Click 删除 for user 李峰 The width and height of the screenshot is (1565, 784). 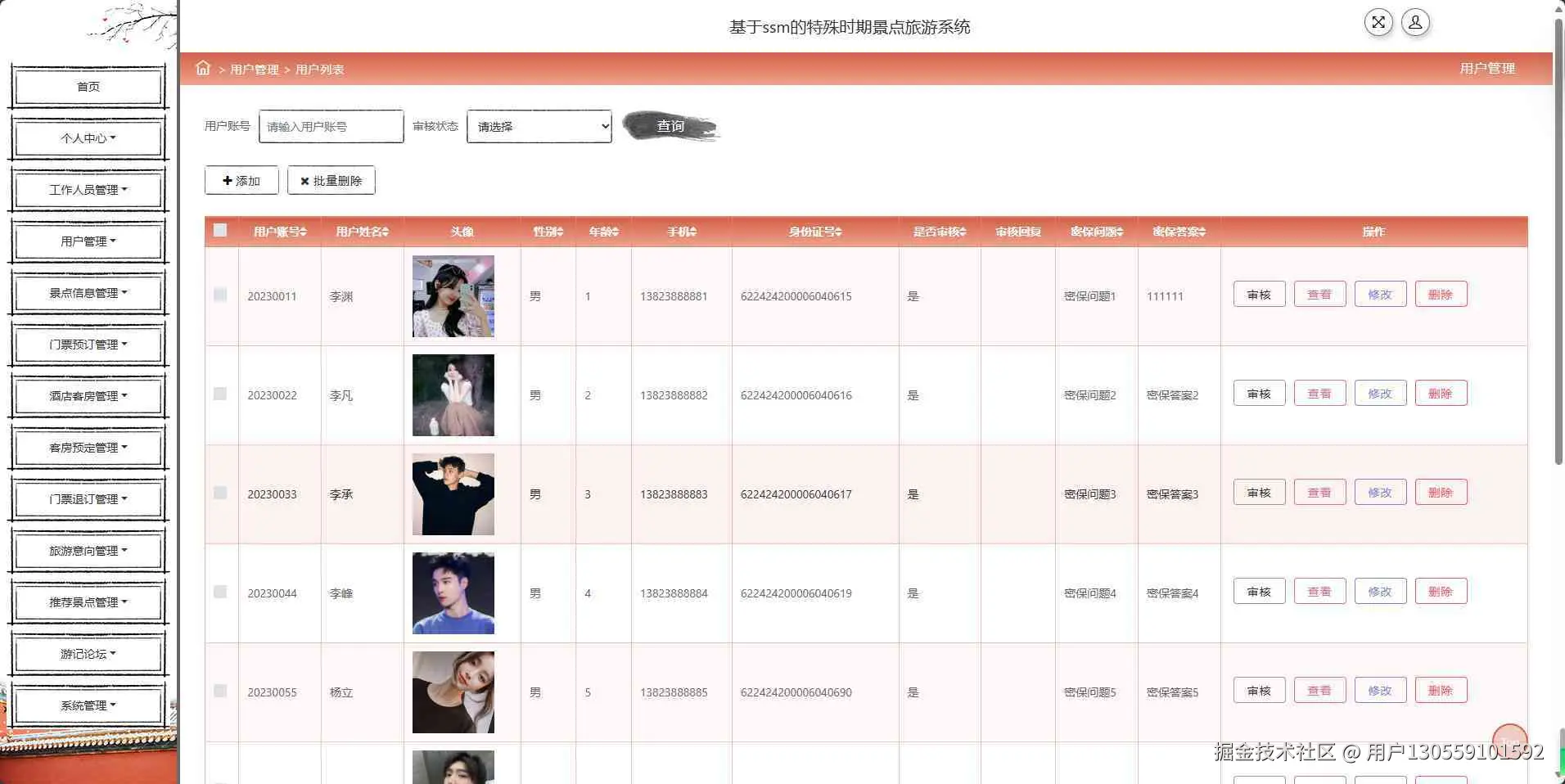click(1441, 591)
